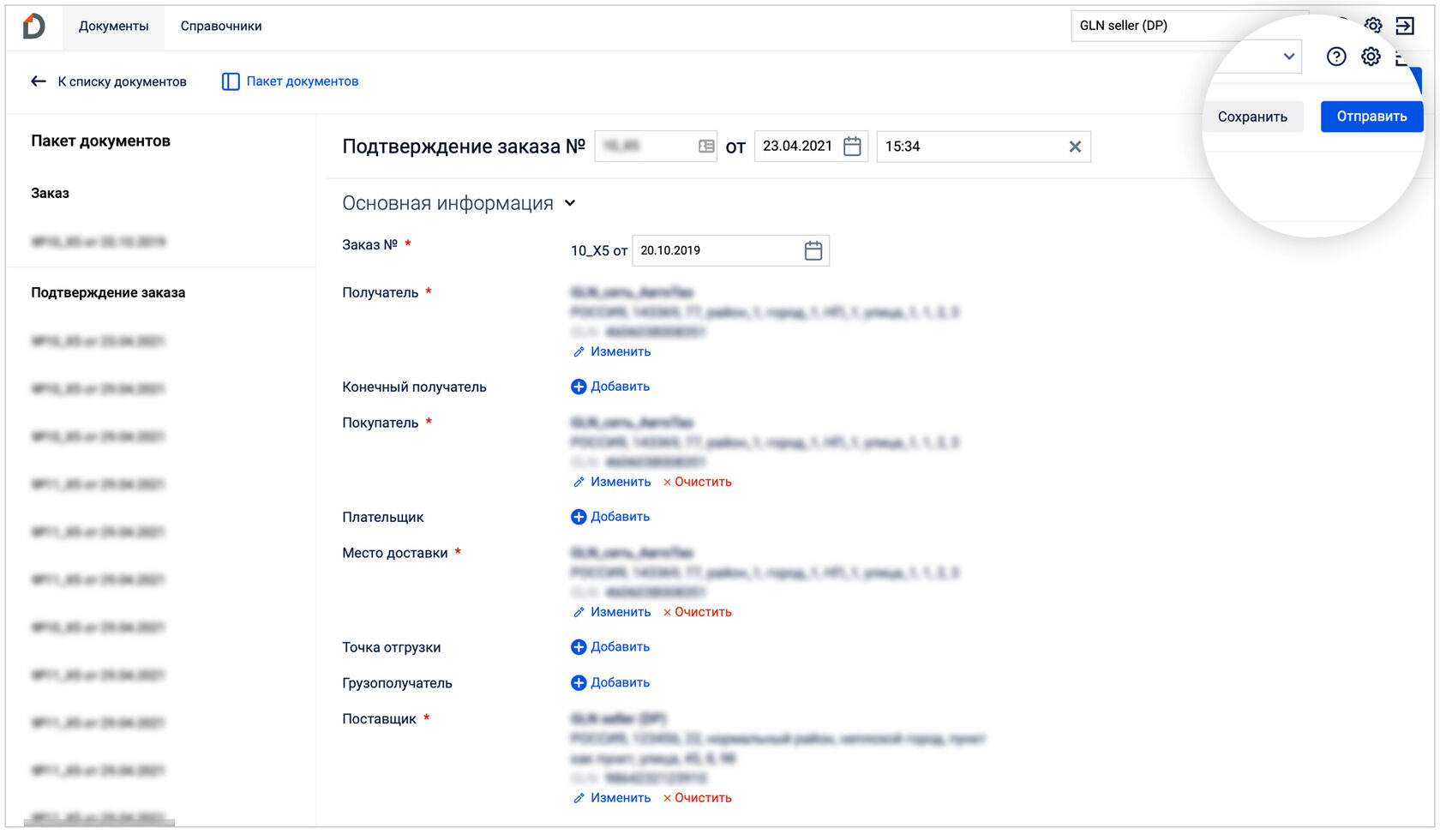Open the Пакет документов link

[303, 81]
